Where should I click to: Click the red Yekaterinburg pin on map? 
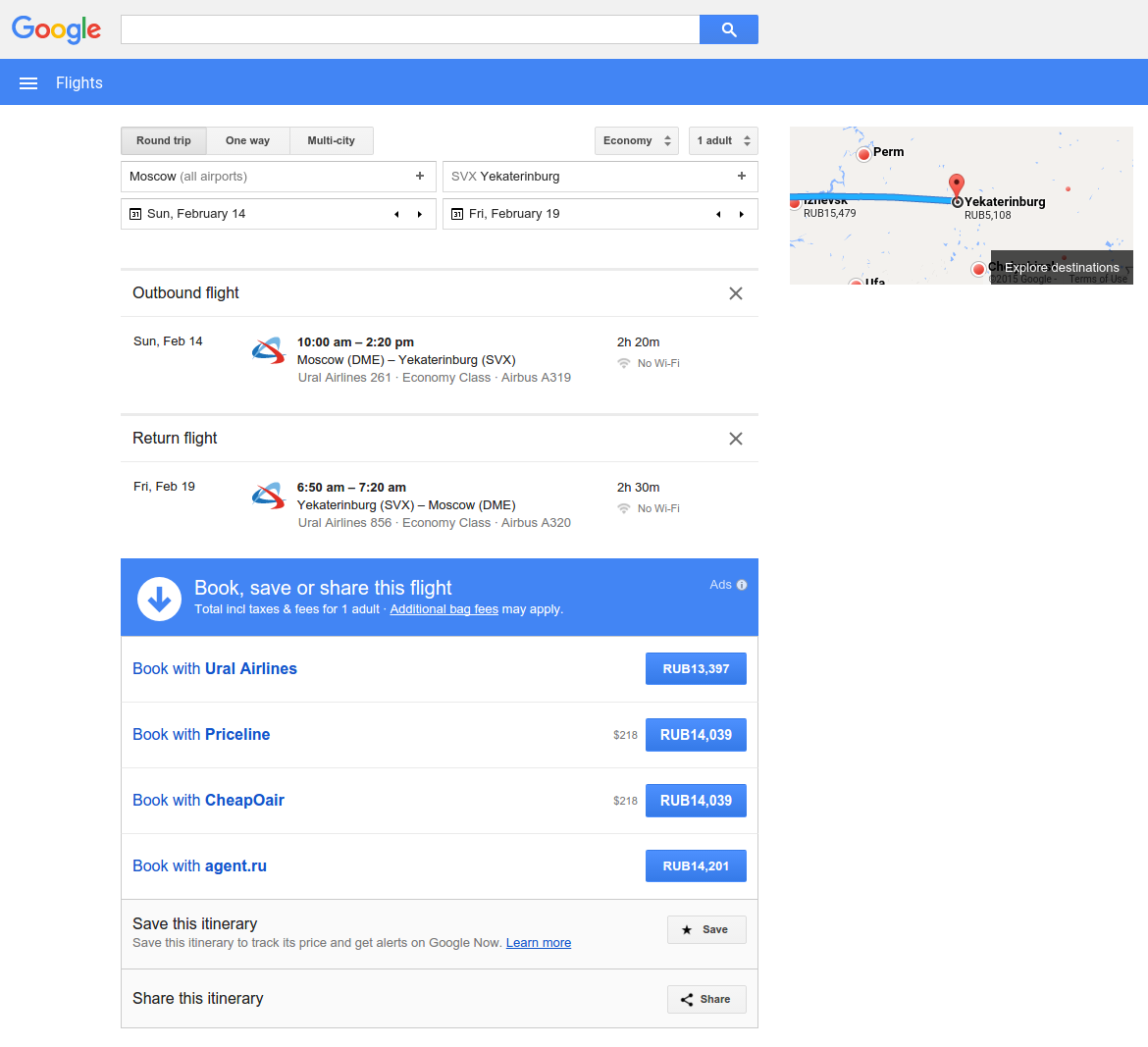tap(957, 185)
